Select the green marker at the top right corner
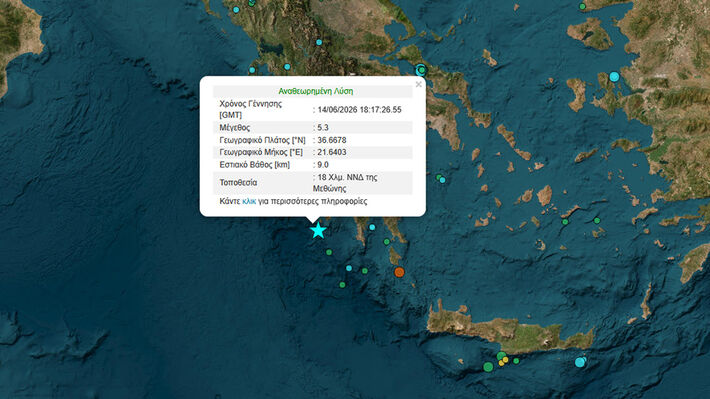Screen dimensions: 710x399 (583, 6)
